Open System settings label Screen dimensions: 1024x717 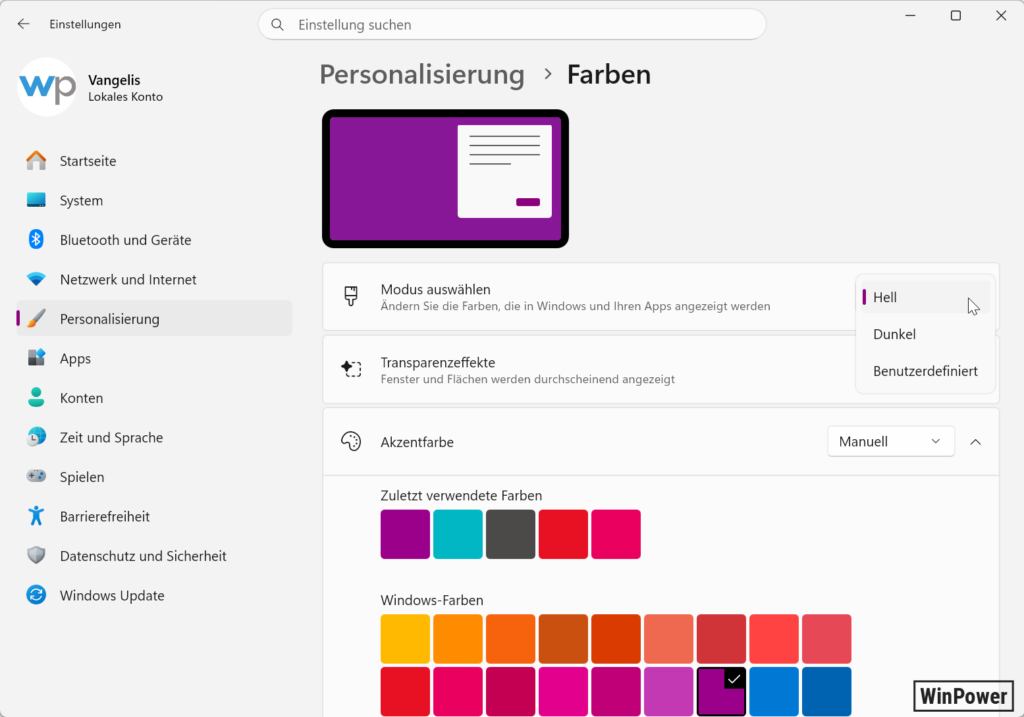[x=81, y=200]
